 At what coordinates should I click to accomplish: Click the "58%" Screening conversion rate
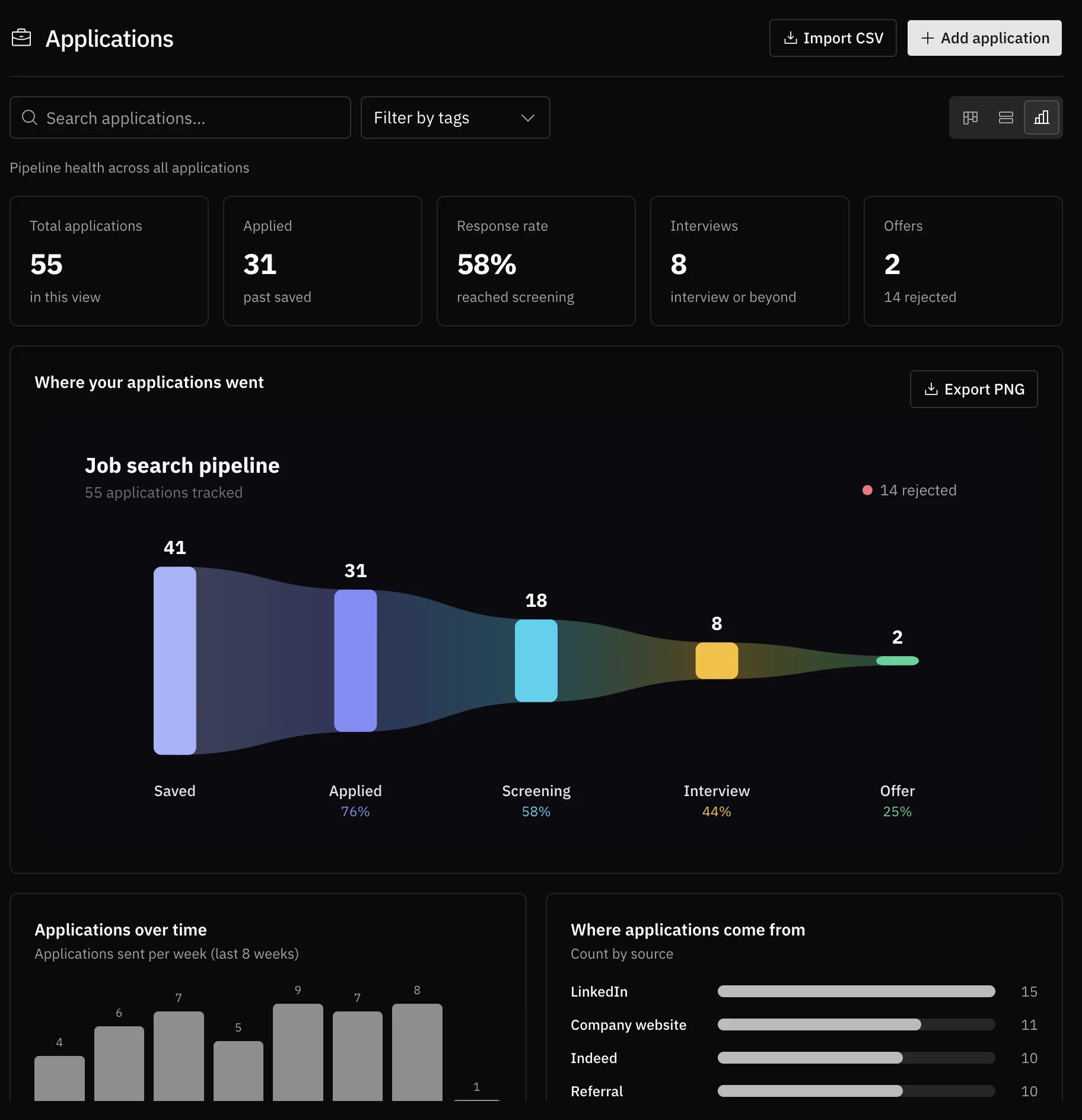[536, 812]
